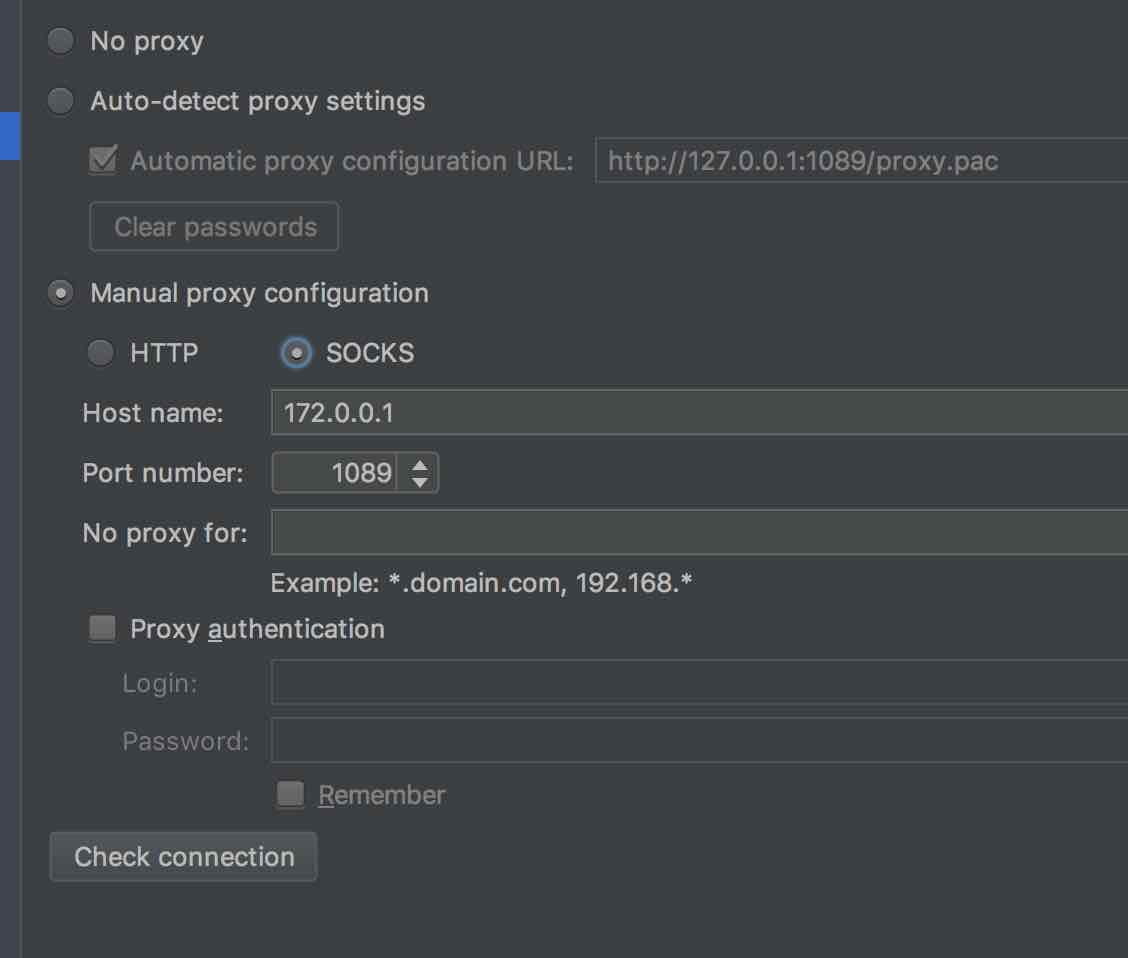Click the blue selected sidebar item

point(10,135)
